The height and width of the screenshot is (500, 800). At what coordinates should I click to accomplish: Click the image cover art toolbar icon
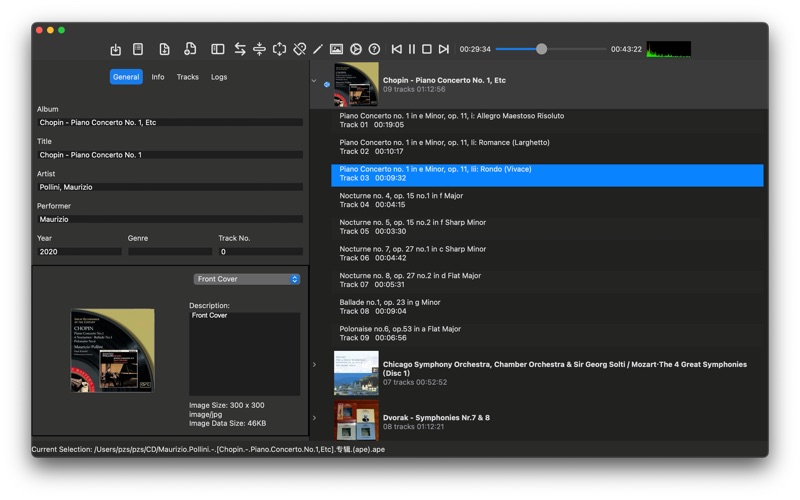point(336,49)
